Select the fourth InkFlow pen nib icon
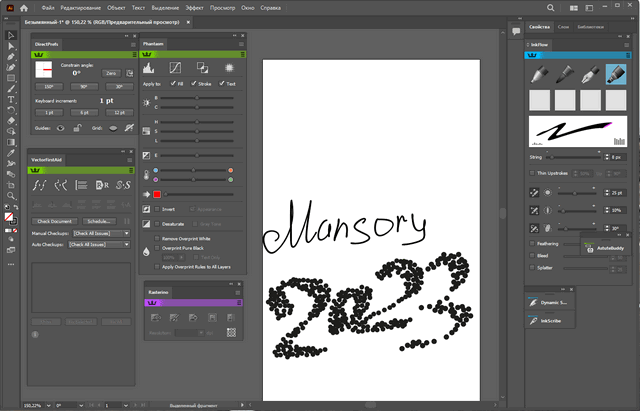 pyautogui.click(x=615, y=74)
